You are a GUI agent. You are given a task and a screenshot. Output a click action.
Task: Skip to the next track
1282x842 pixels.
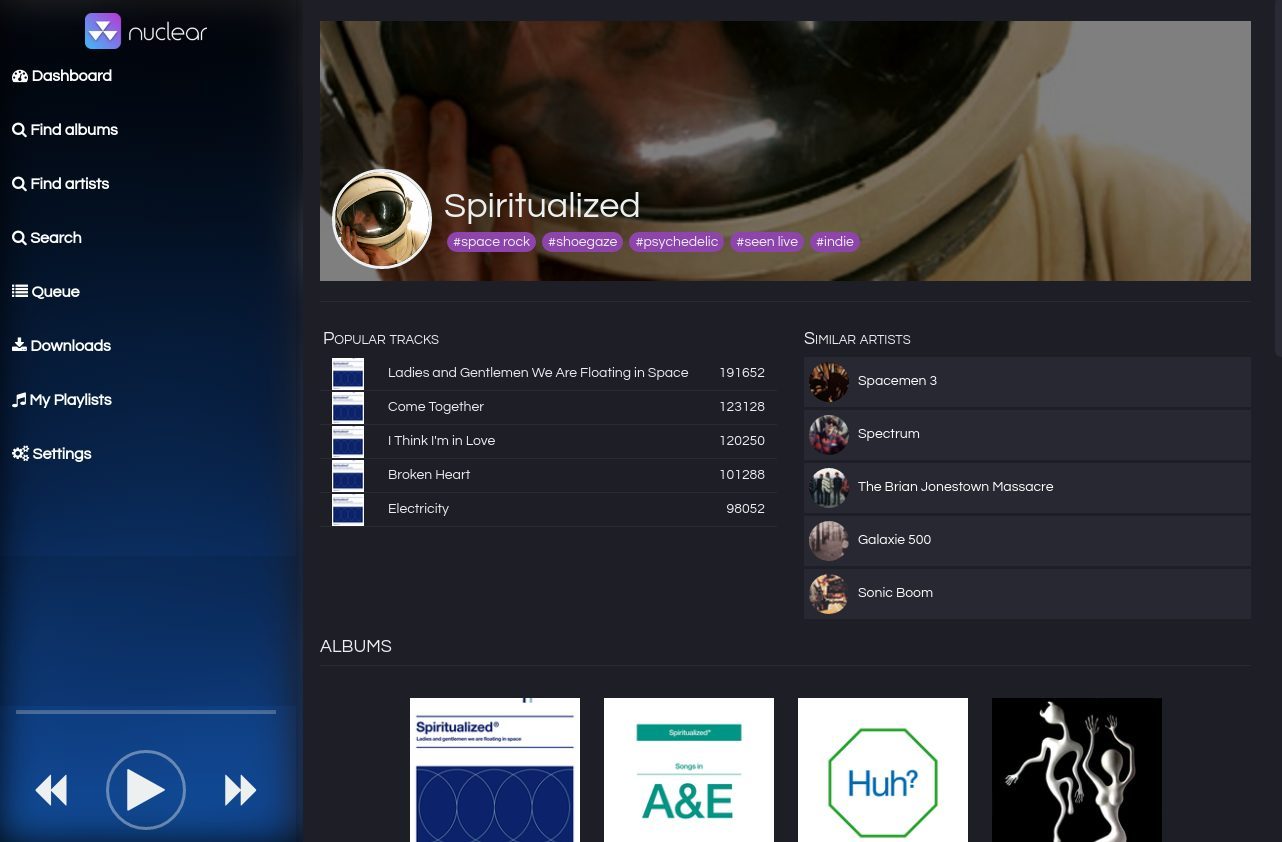point(240,790)
